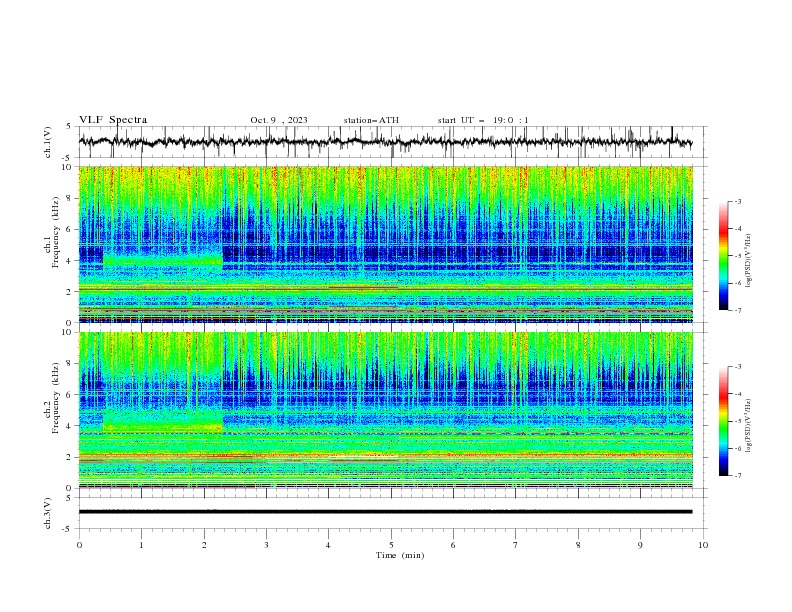The height and width of the screenshot is (612, 792).
Task: Select the log(PSD) label beside ch.1 colorbar
Action: 749,261
